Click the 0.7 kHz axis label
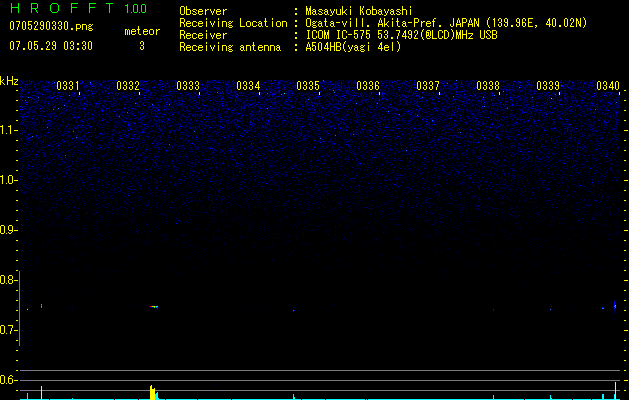629x400 pixels. 7,330
